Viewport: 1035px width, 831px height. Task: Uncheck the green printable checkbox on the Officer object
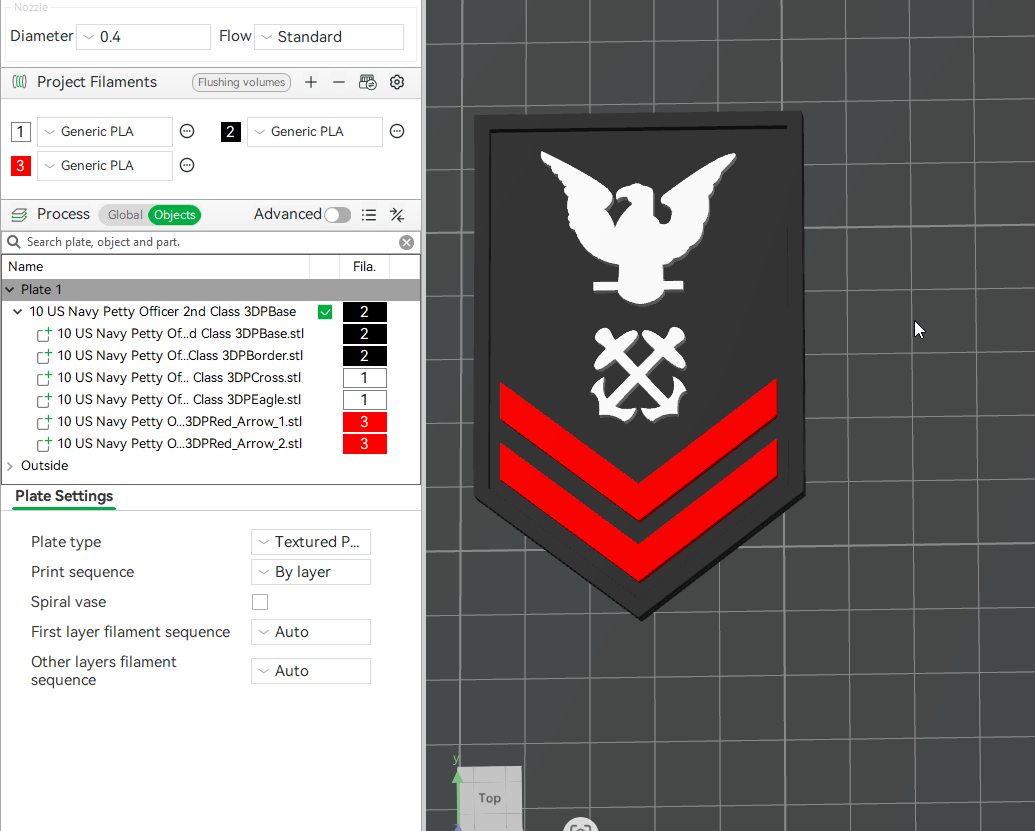pos(325,311)
